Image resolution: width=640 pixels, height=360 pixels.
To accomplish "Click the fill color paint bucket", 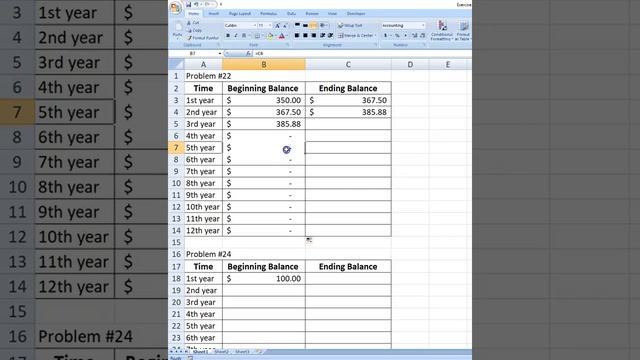I will (270, 36).
